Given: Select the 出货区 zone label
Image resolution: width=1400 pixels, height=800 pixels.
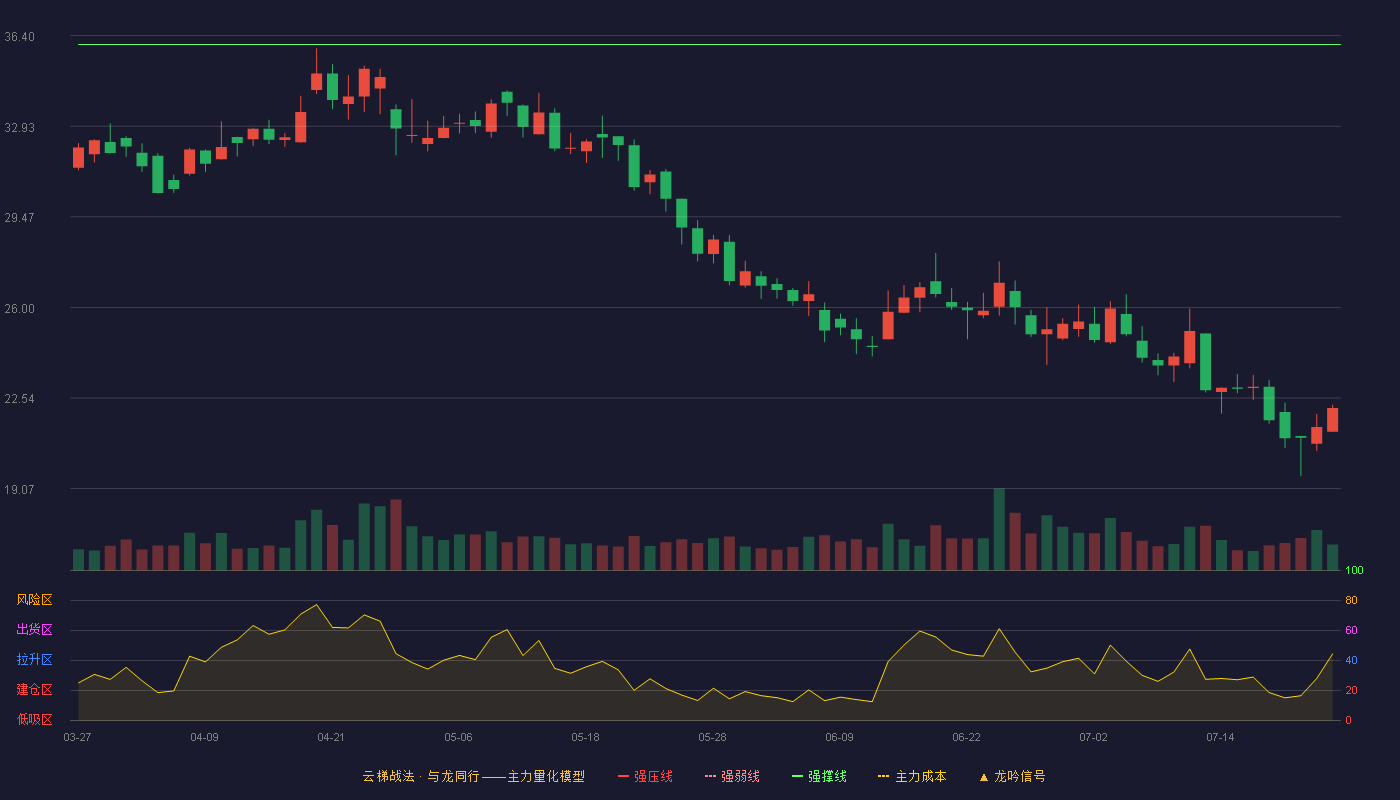Looking at the screenshot, I should [34, 630].
